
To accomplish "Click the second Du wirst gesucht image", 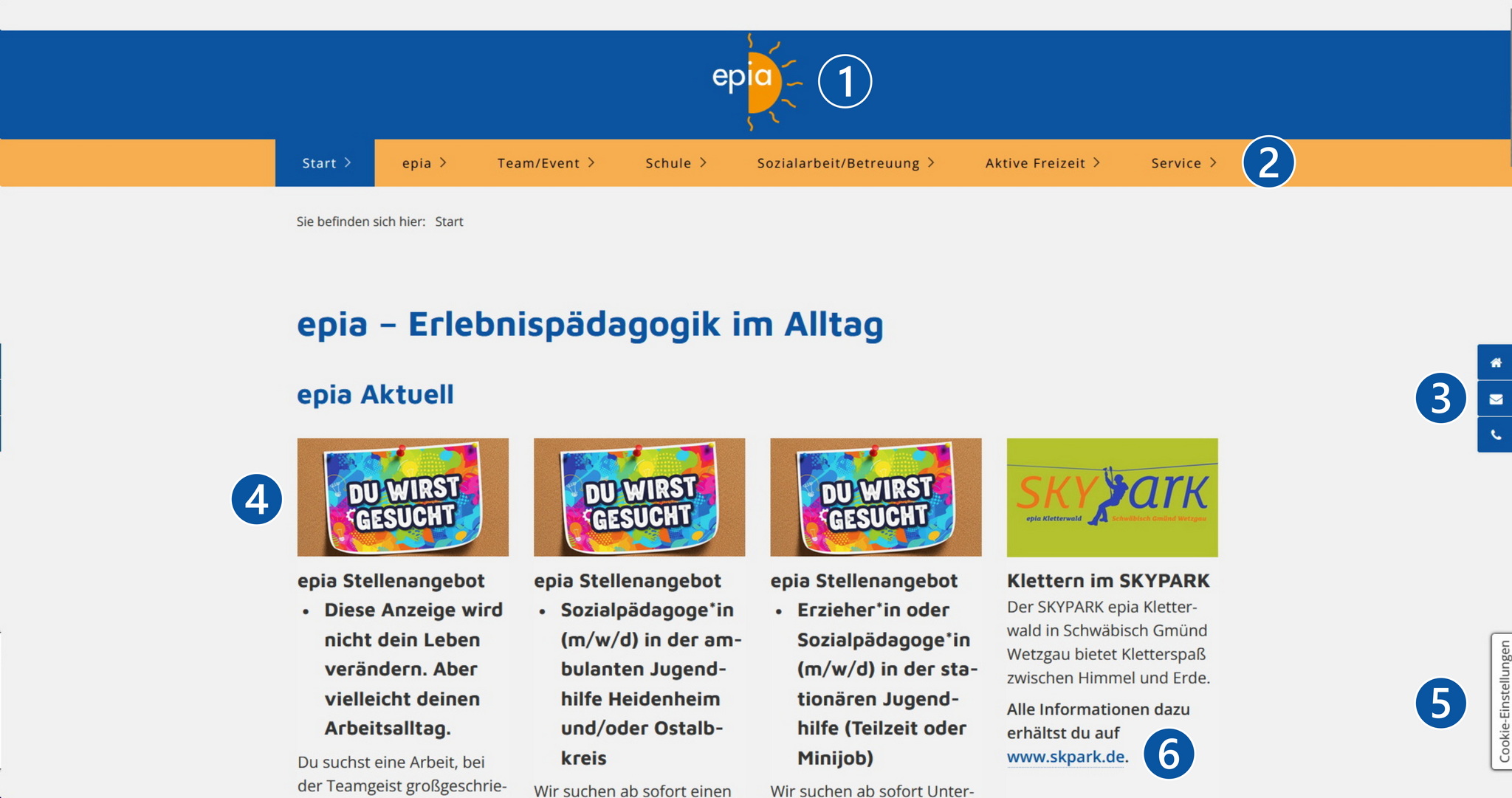I will coord(639,497).
